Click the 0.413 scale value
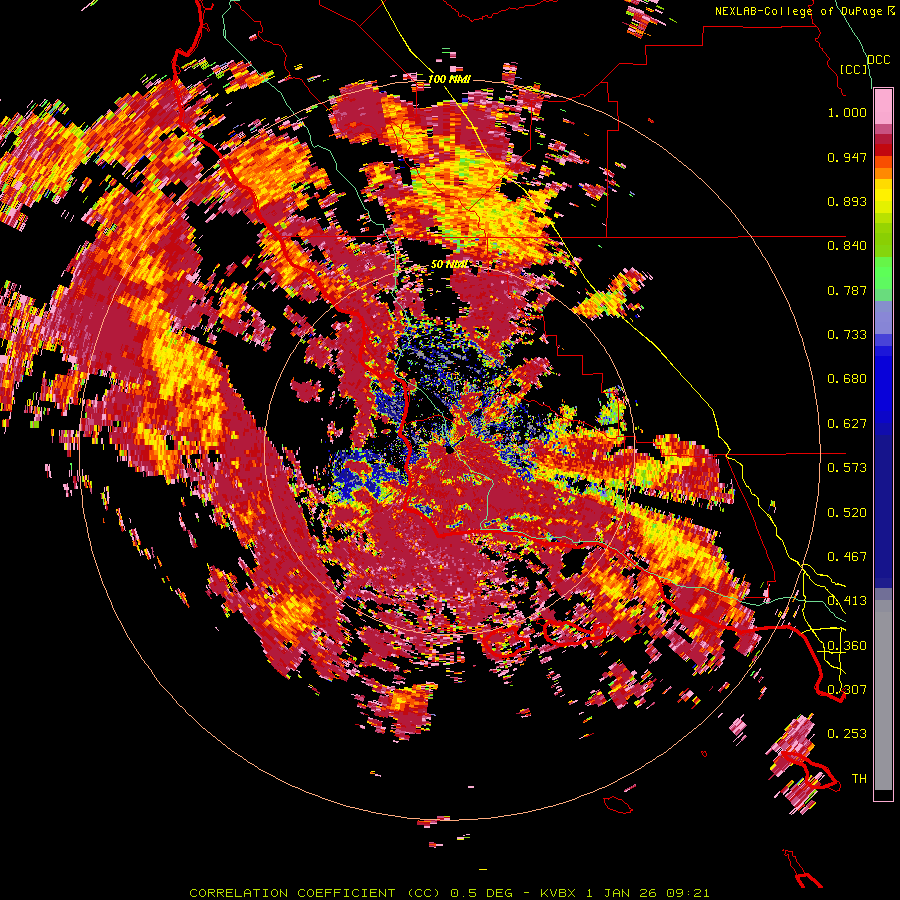The height and width of the screenshot is (900, 900). [847, 600]
